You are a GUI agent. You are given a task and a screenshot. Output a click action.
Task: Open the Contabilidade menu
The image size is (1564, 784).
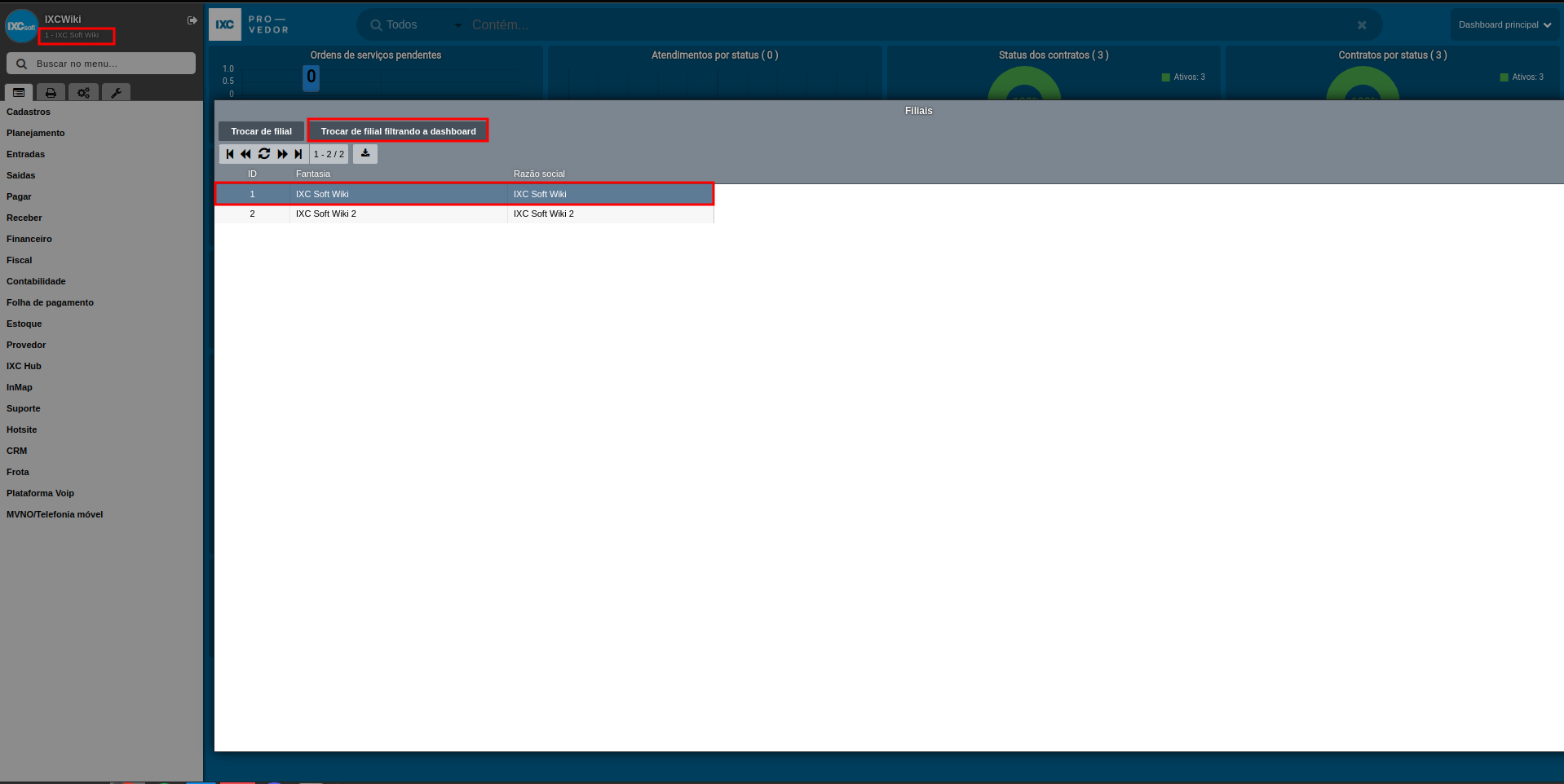[36, 281]
